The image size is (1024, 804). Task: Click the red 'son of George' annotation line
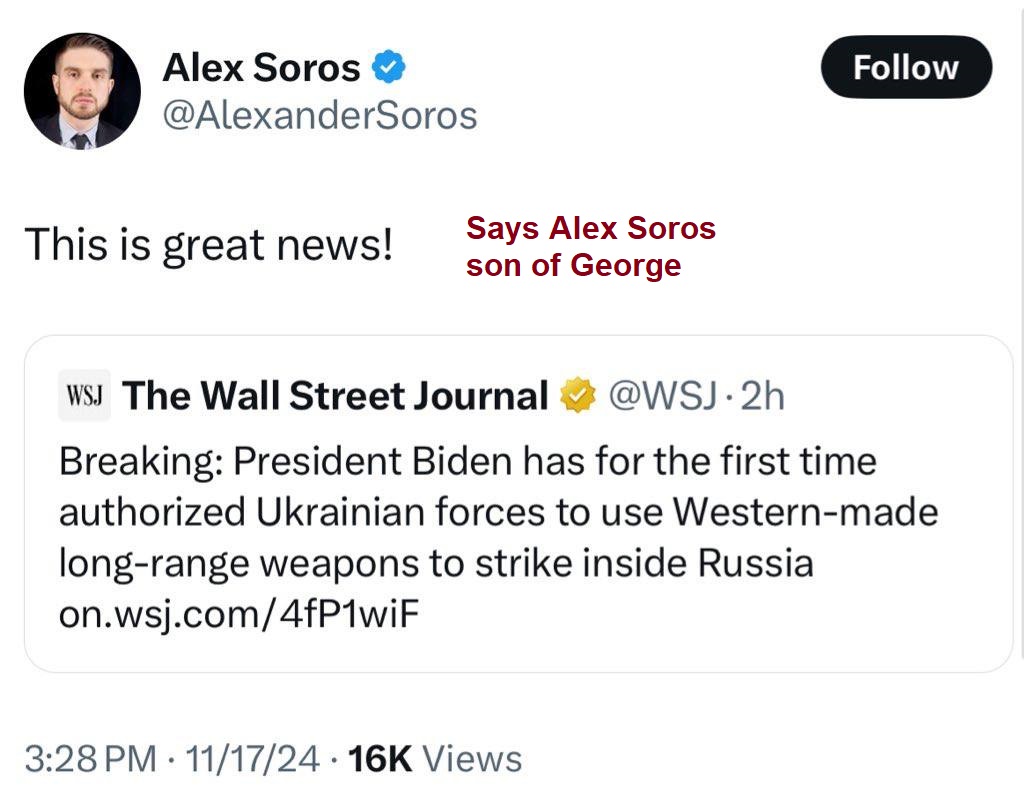[573, 266]
